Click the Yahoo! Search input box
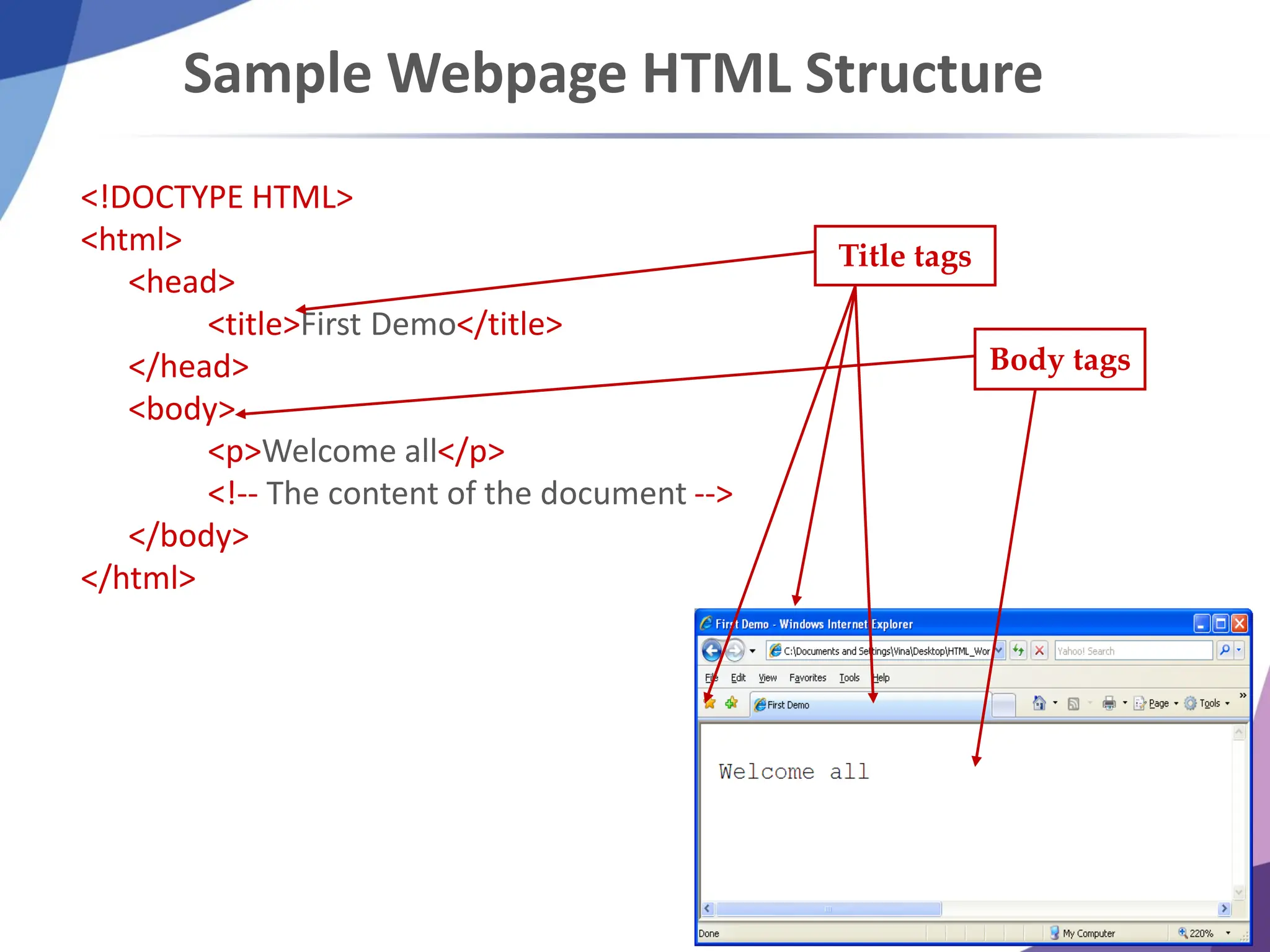This screenshot has width=1270, height=952. click(x=1134, y=651)
